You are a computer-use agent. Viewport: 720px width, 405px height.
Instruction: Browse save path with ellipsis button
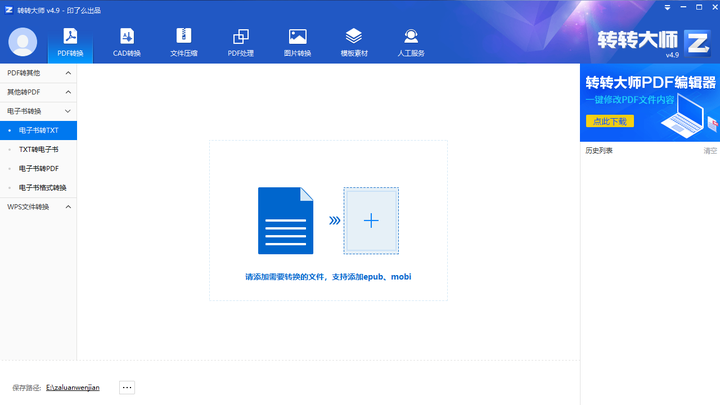(127, 388)
